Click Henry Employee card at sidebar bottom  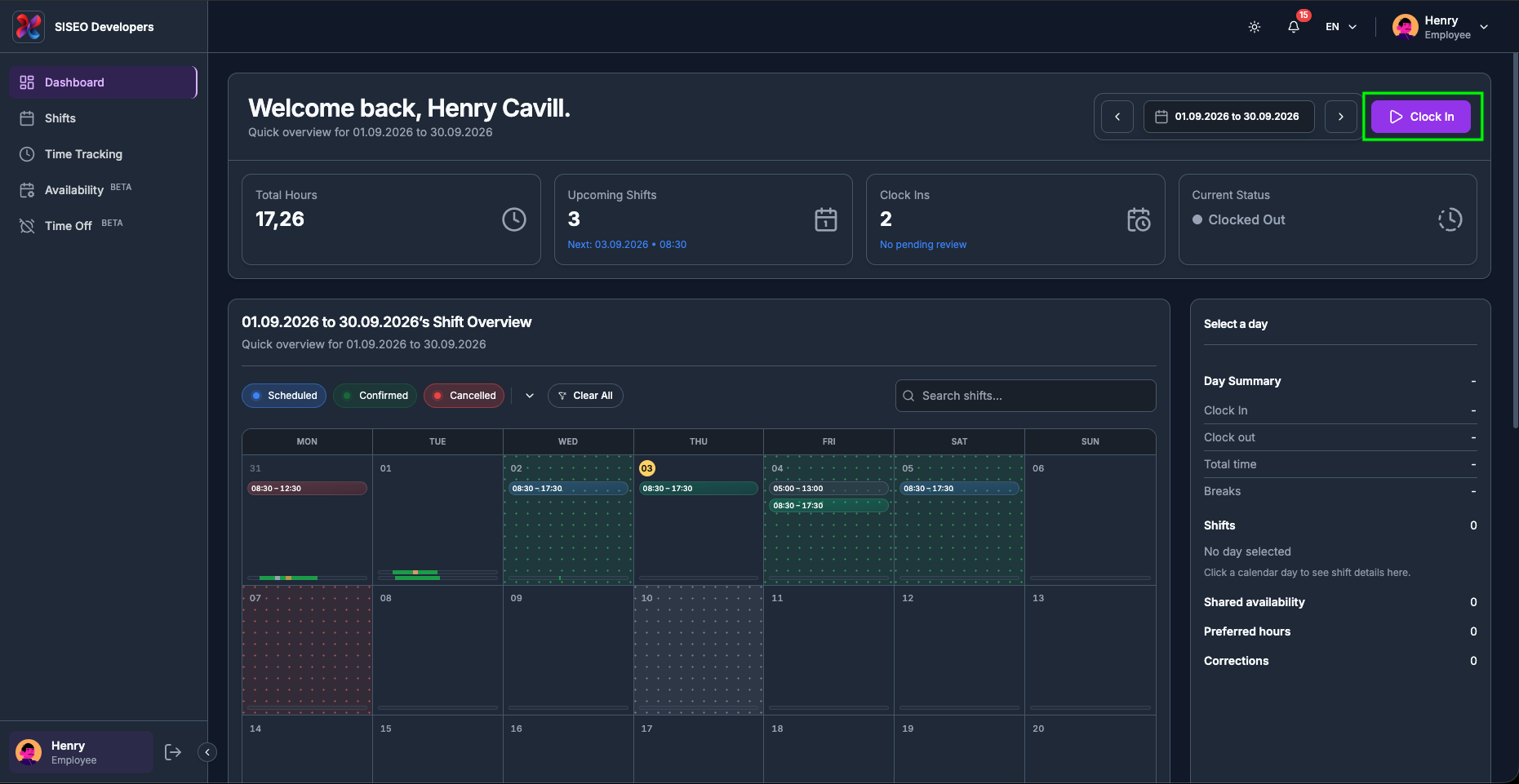click(81, 752)
